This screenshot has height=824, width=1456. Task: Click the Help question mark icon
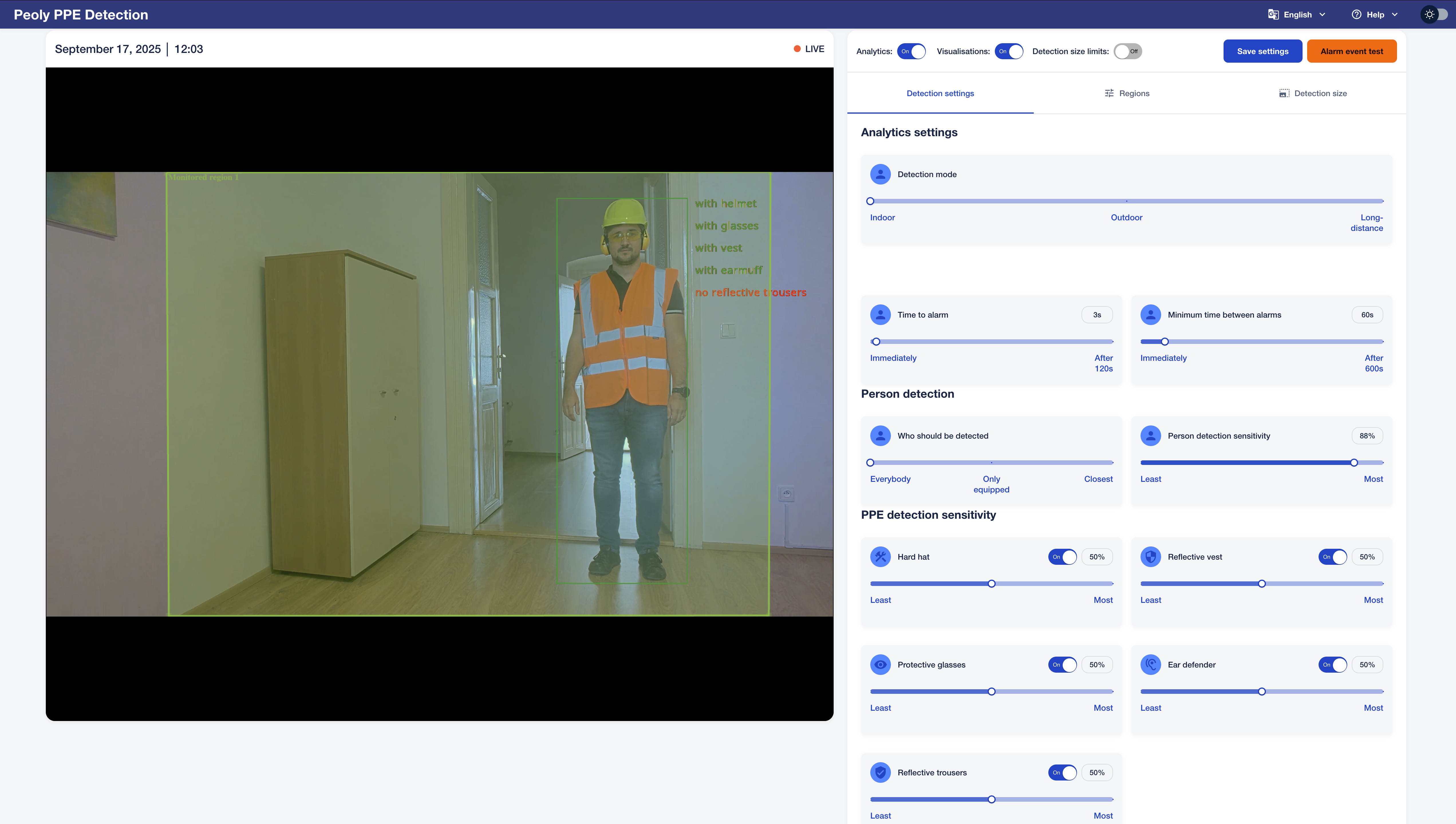tap(1356, 15)
